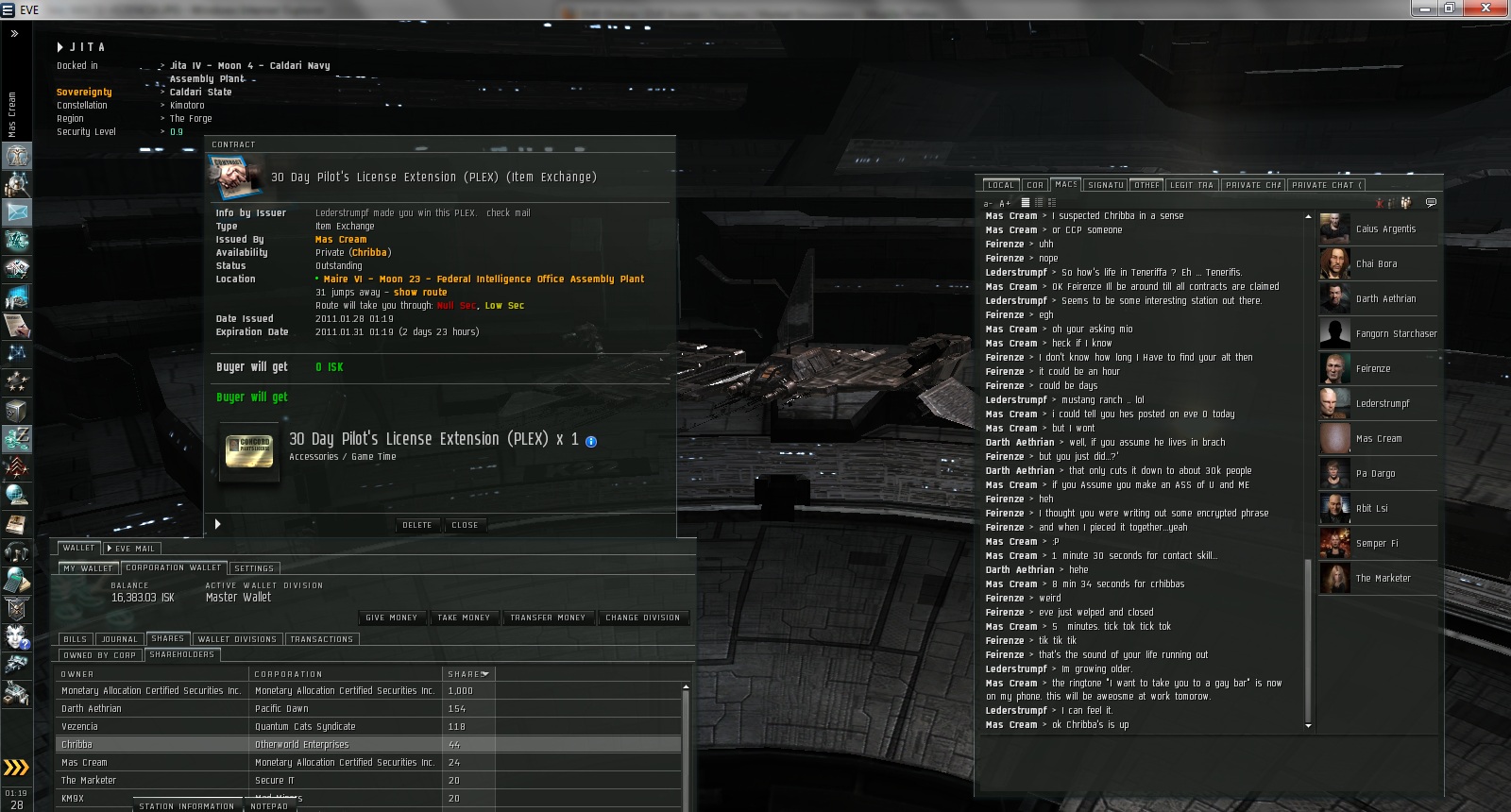Select the TRANSACTIONS wallet tab
The width and height of the screenshot is (1511, 812).
click(321, 639)
